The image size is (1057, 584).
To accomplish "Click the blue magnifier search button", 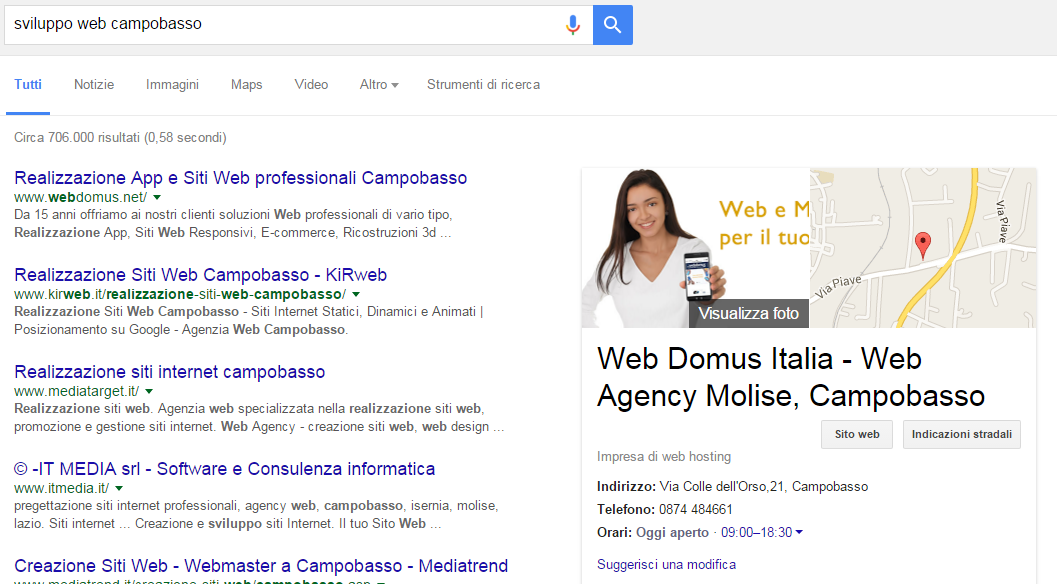I will coord(613,25).
